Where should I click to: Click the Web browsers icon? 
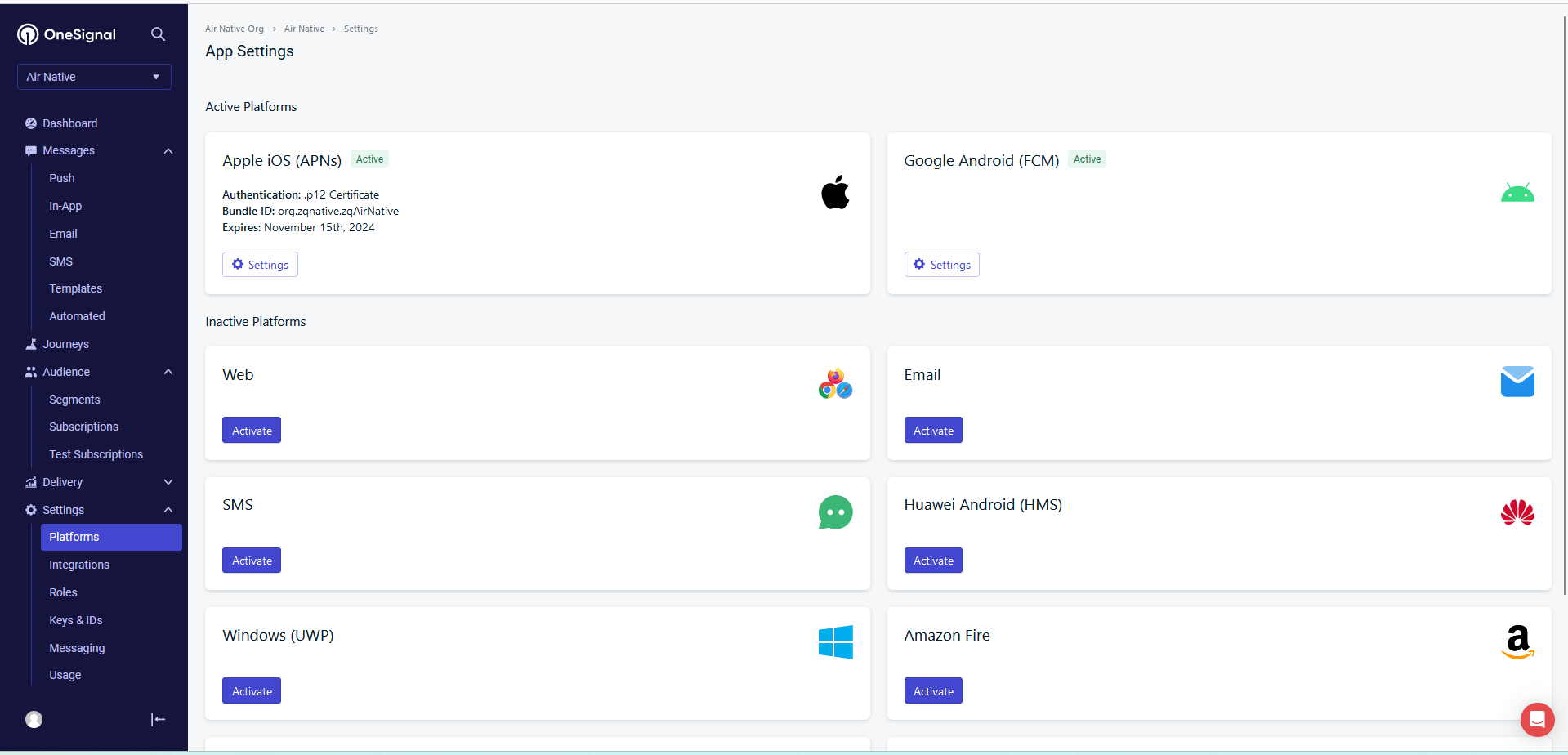835,383
